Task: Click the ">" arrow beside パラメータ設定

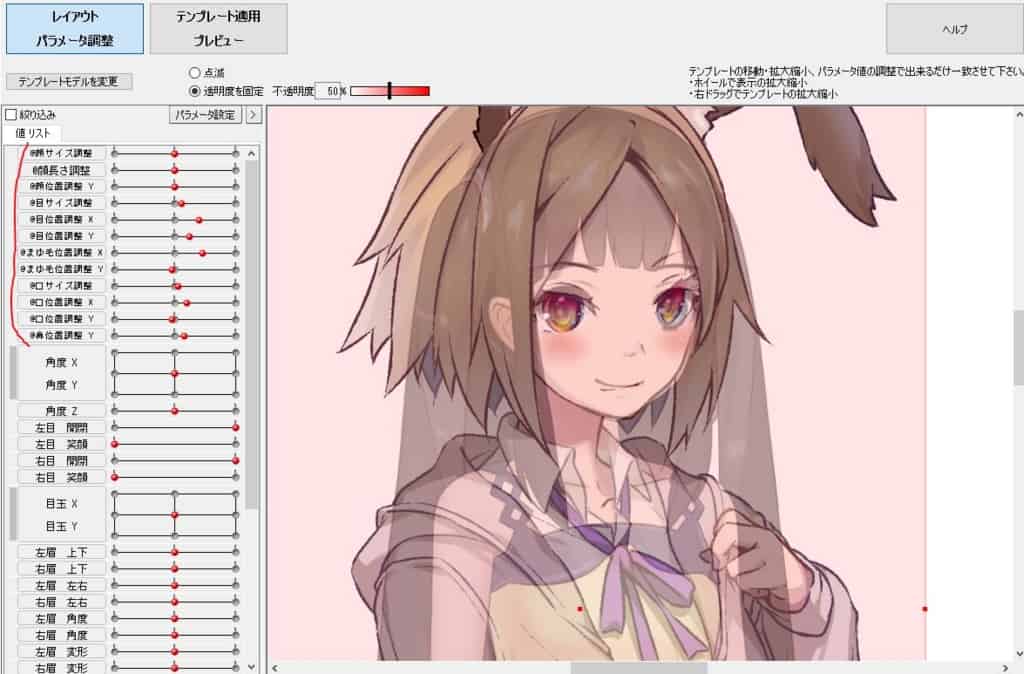Action: (253, 115)
